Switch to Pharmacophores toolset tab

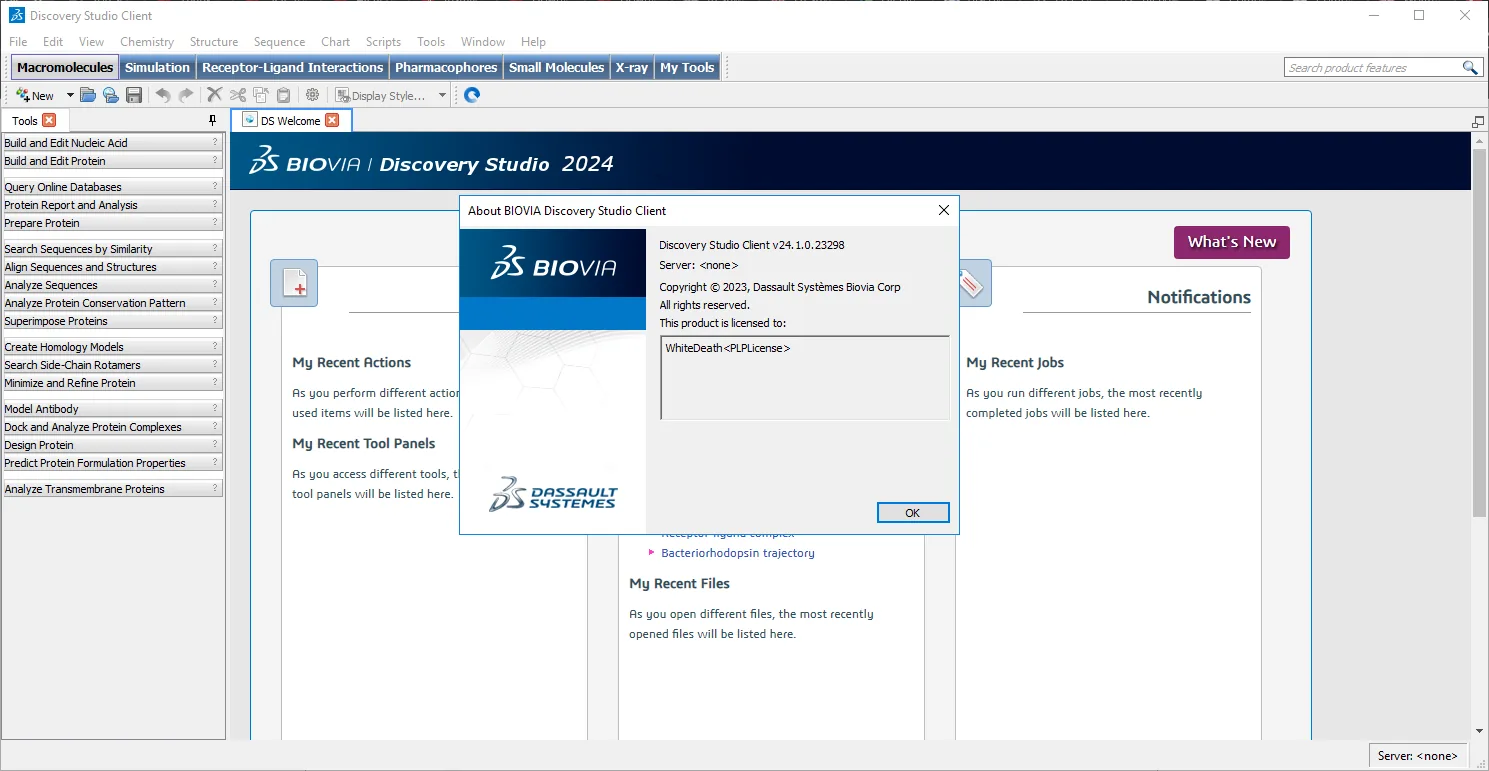click(446, 67)
